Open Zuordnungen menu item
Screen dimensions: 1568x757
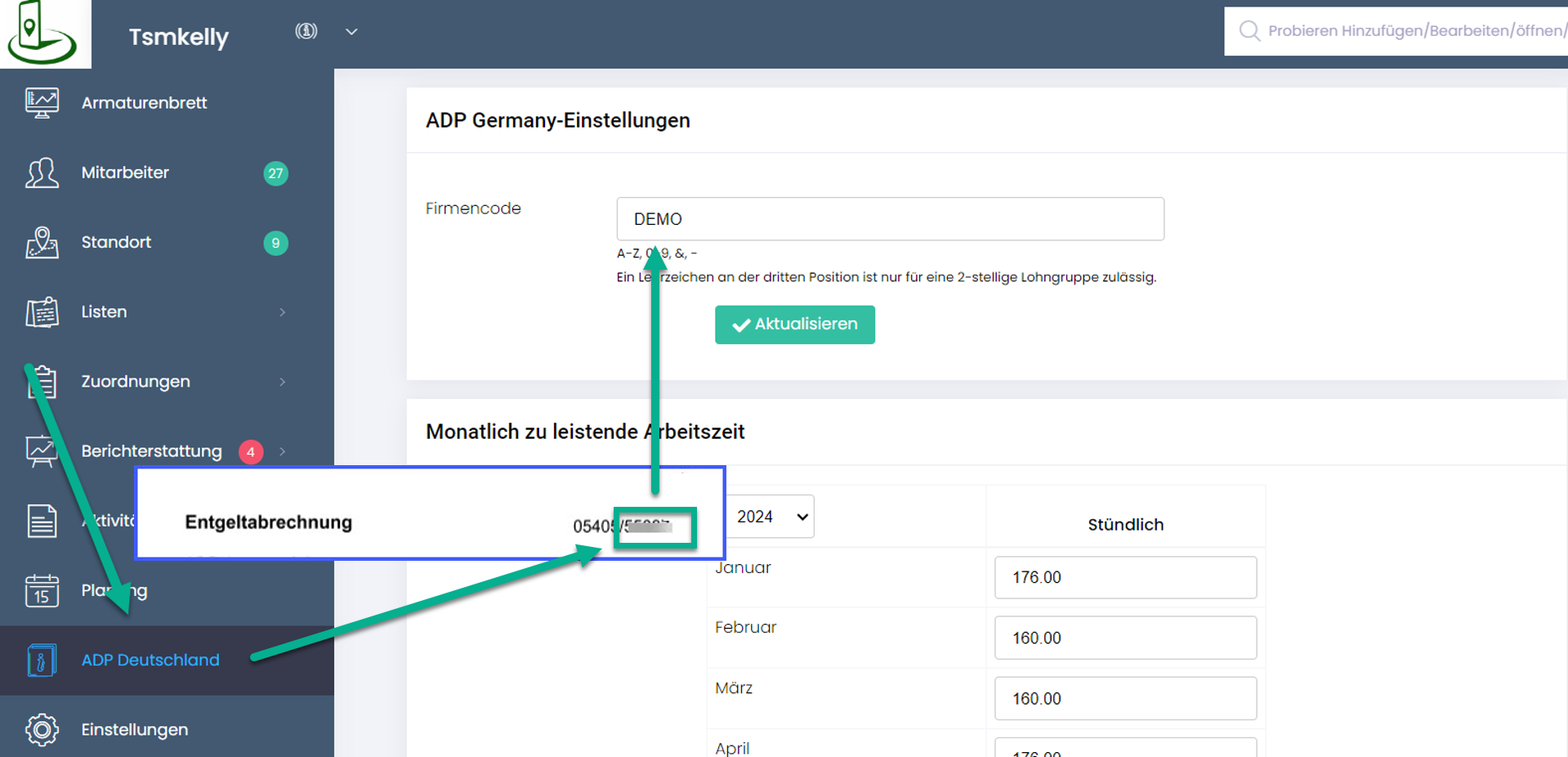(136, 381)
